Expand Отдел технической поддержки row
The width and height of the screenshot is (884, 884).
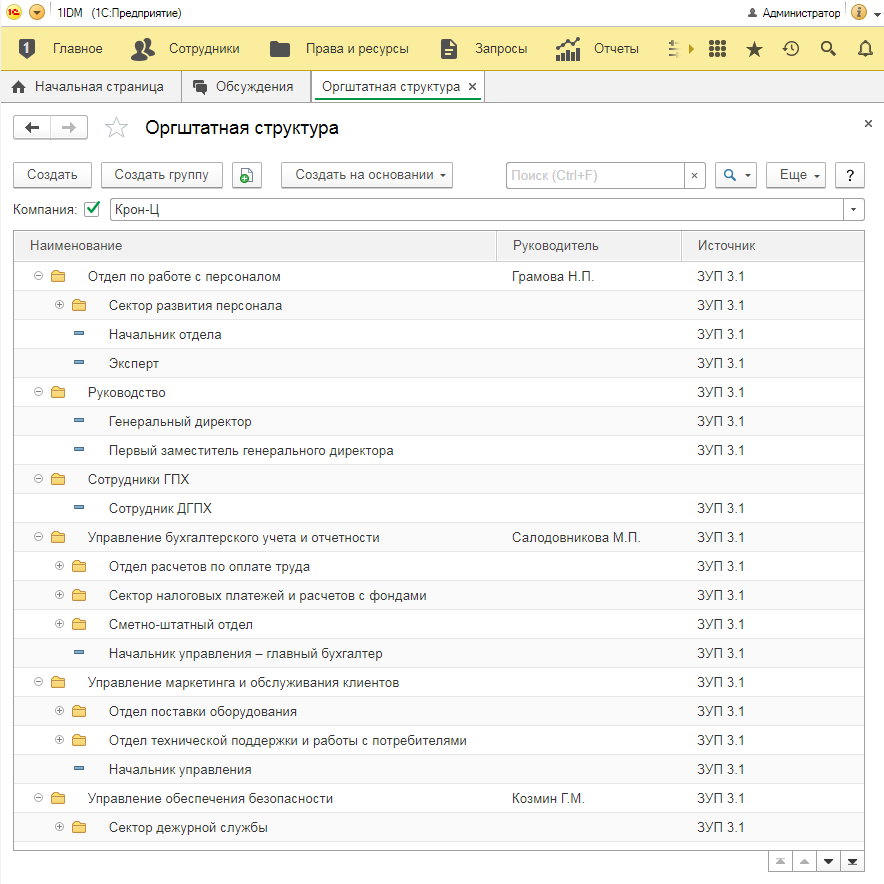point(59,740)
